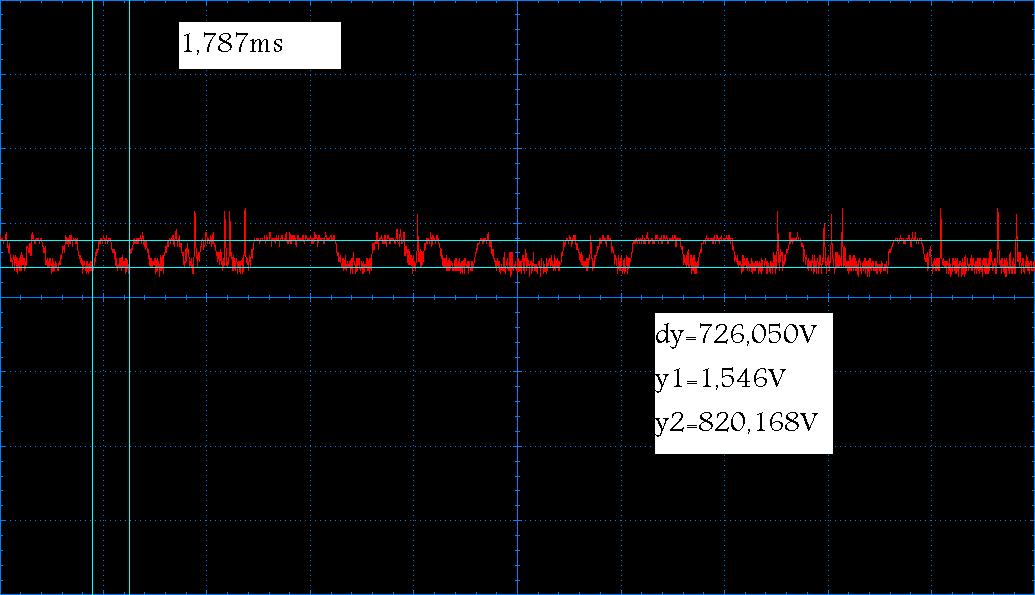Click the blue vertical center axis line

coord(517,450)
